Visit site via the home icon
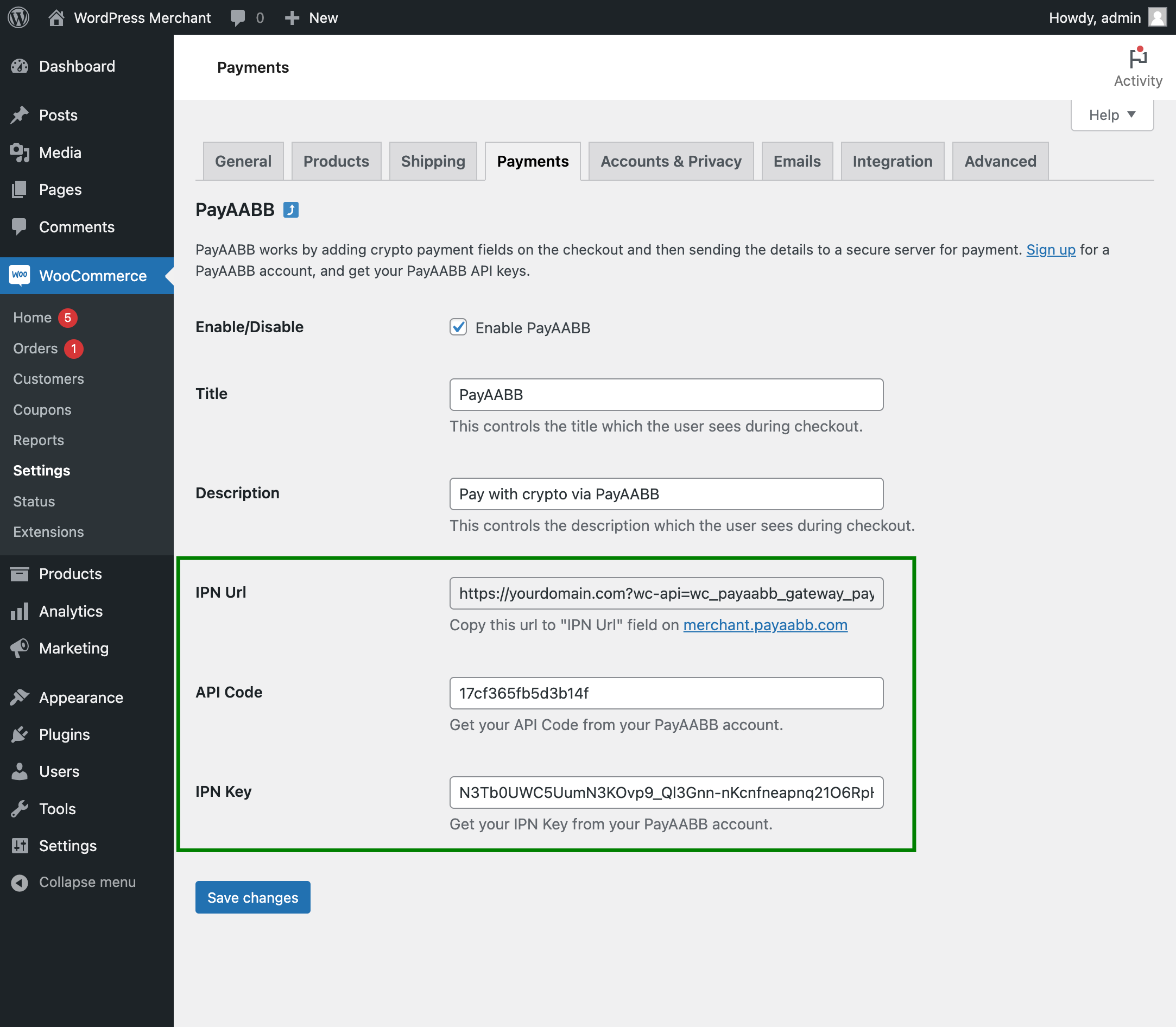Image resolution: width=1176 pixels, height=1027 pixels. click(56, 17)
